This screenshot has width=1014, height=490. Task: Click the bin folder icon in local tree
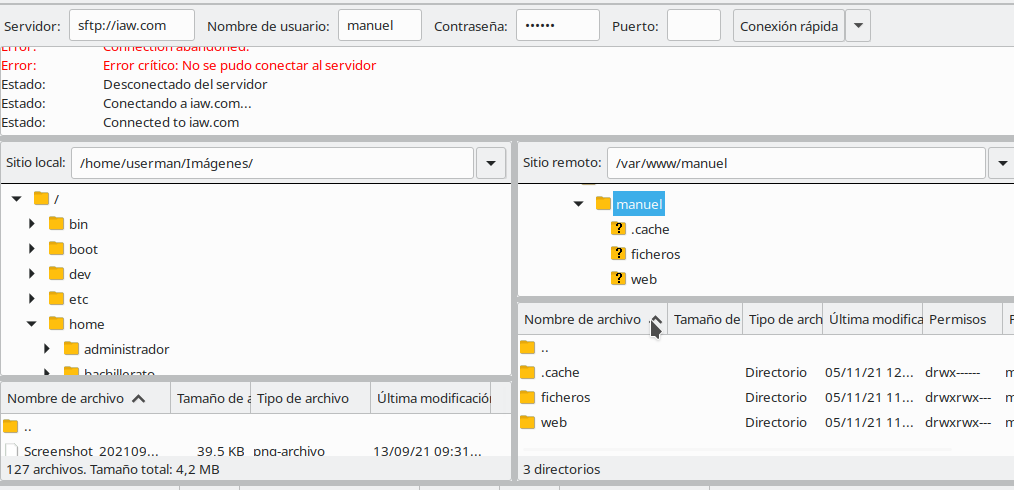[x=56, y=224]
